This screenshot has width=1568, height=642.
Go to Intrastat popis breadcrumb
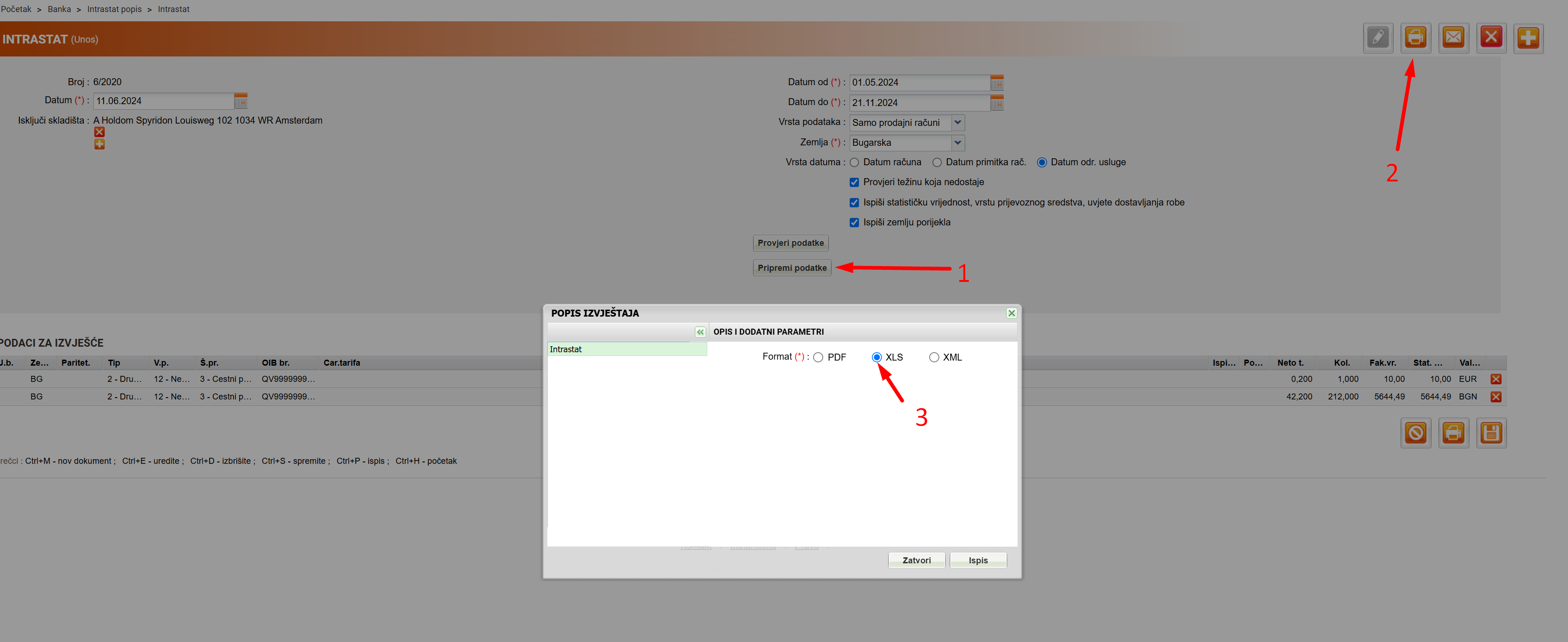(x=114, y=9)
